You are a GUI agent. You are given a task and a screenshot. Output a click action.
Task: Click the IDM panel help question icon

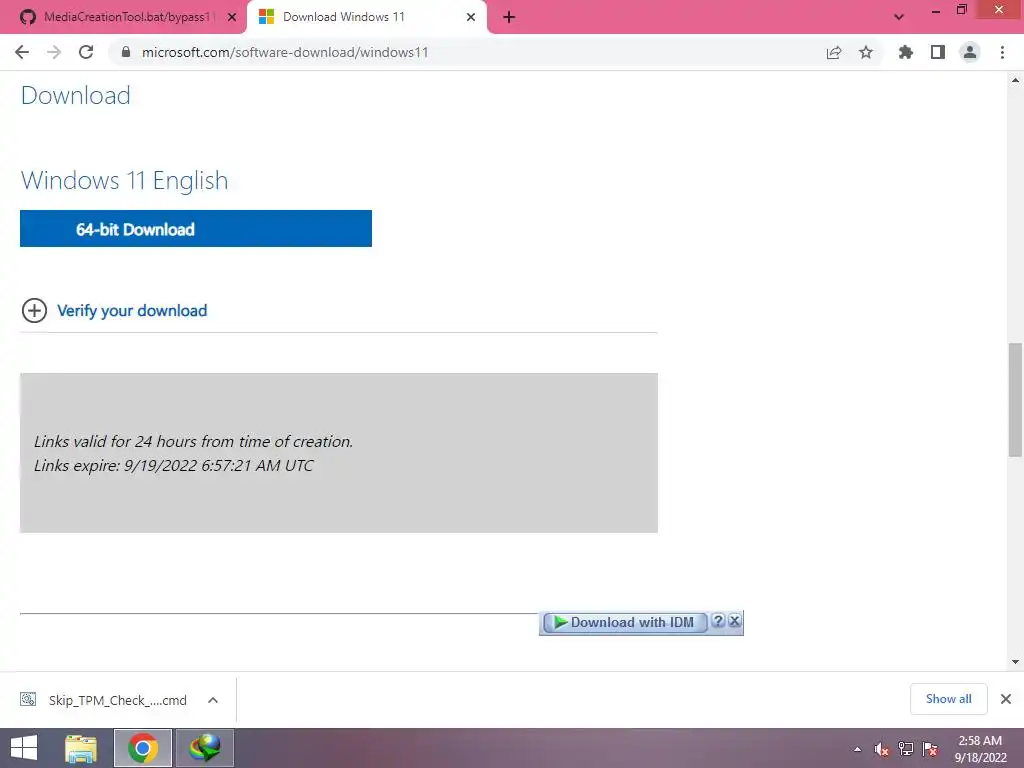click(718, 620)
